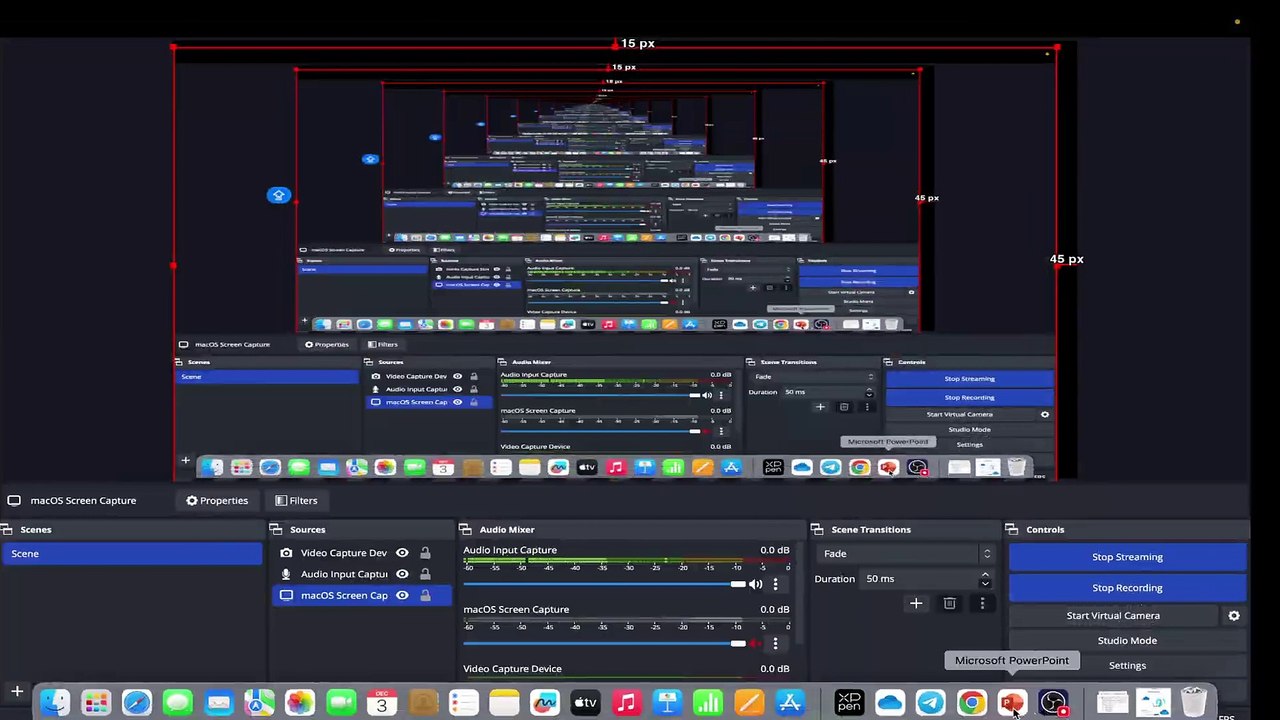
Task: Toggle lock on macOS Screen Capture source
Action: pos(425,595)
